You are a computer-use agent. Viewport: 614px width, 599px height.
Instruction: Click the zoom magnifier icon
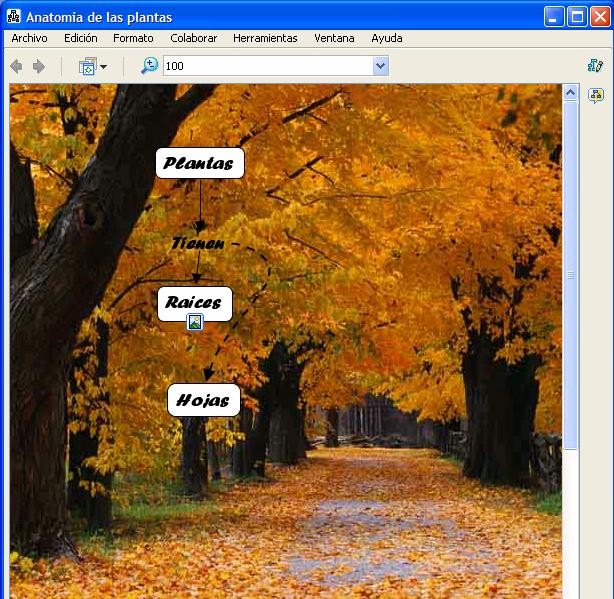pyautogui.click(x=149, y=66)
